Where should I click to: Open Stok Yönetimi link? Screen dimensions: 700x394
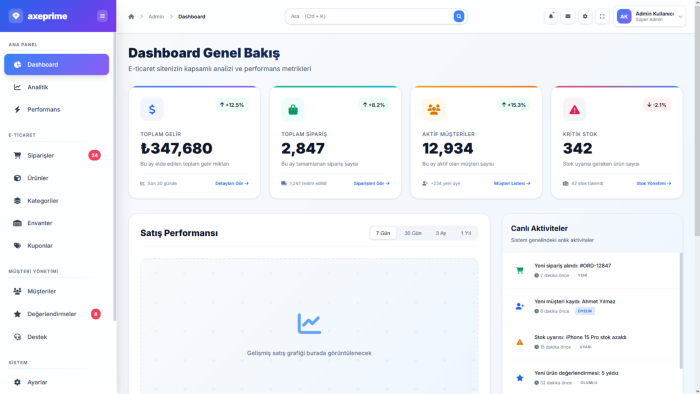[x=654, y=183]
